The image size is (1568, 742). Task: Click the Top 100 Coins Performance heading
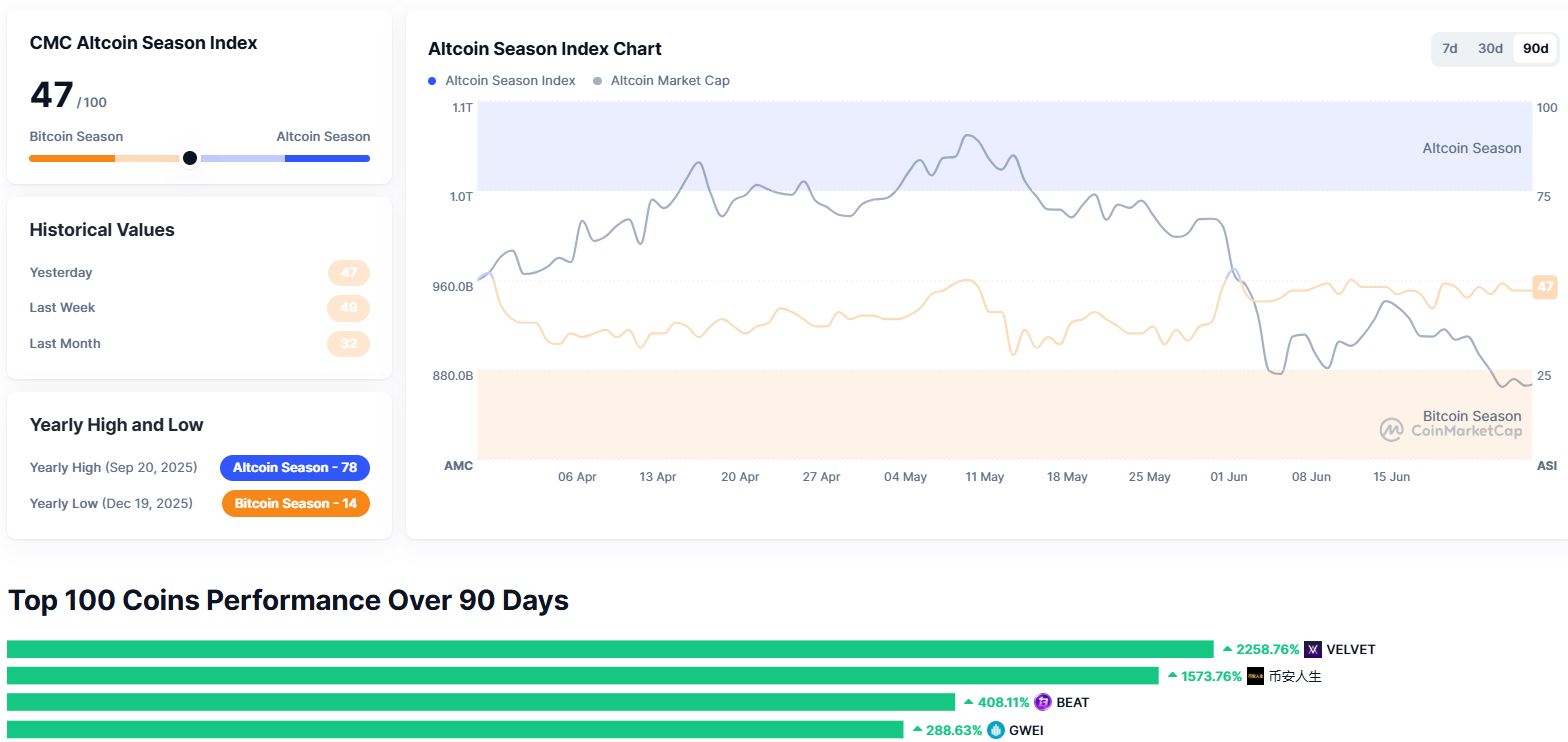tap(288, 601)
